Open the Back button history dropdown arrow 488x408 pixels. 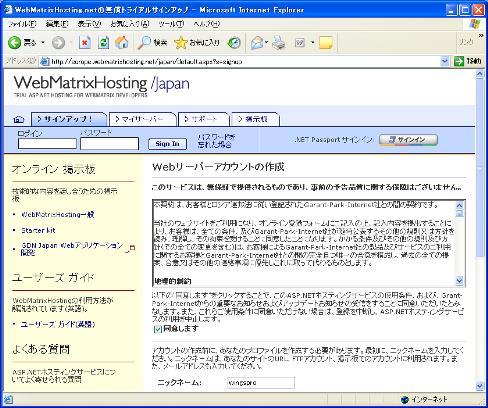tap(43, 43)
